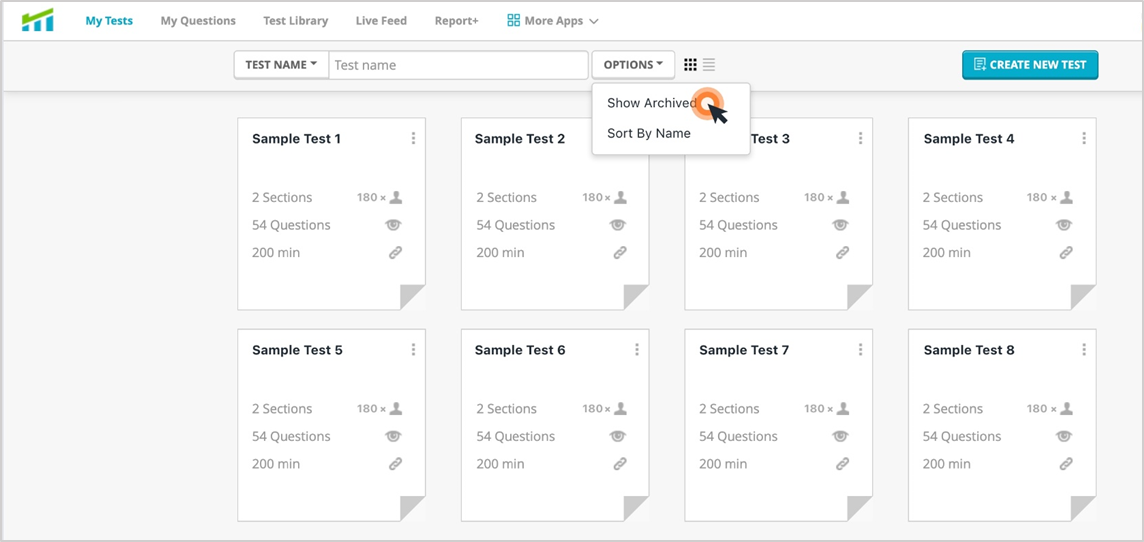Image resolution: width=1144 pixels, height=542 pixels.
Task: Click link icon on Sample Test 5
Action: pos(395,464)
